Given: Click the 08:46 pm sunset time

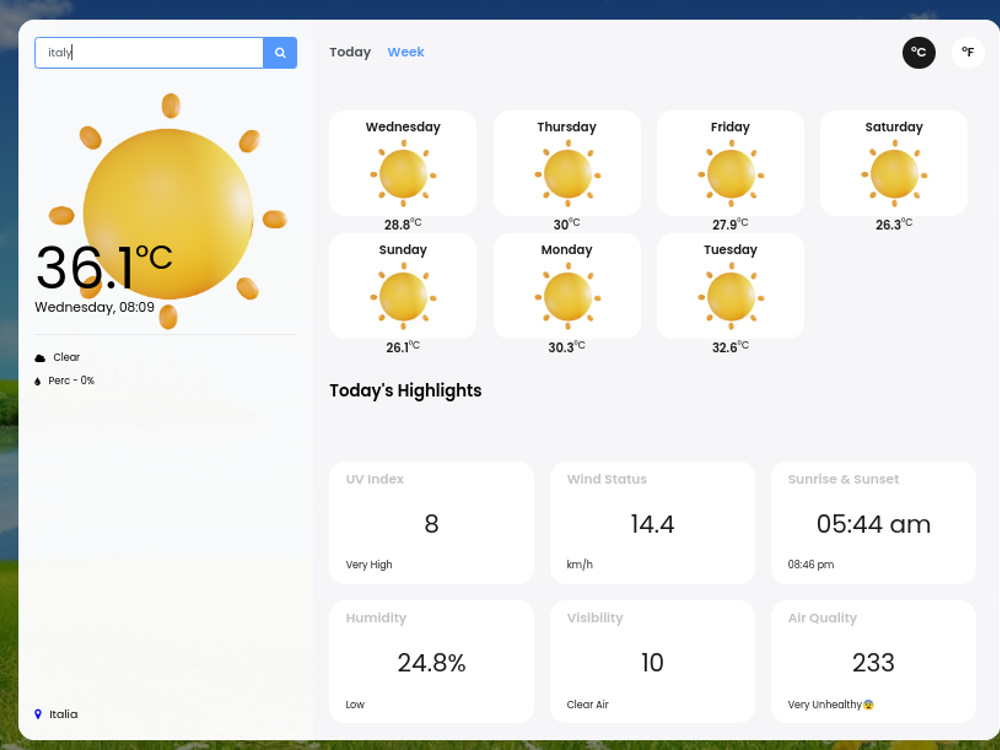Looking at the screenshot, I should pos(811,564).
